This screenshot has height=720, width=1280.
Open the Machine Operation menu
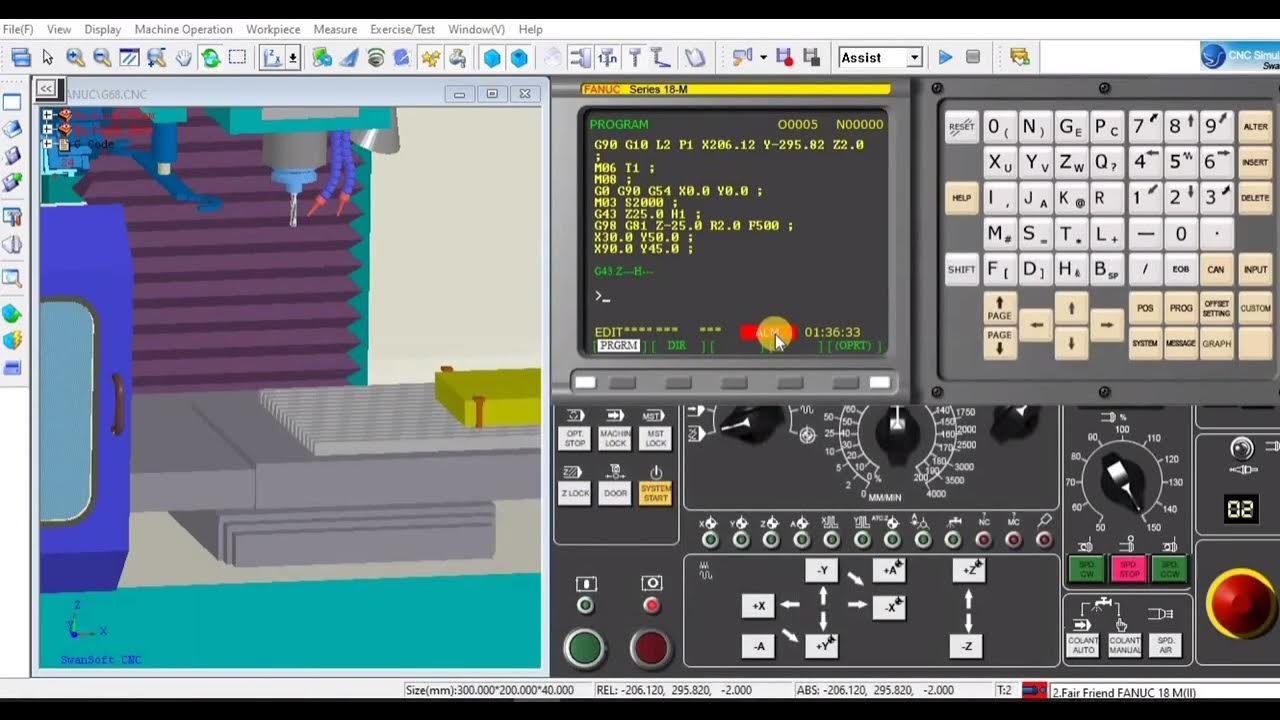(183, 29)
